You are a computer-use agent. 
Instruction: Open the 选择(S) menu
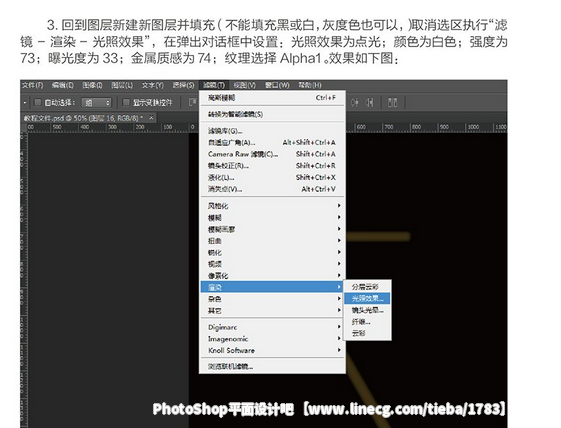click(x=183, y=85)
